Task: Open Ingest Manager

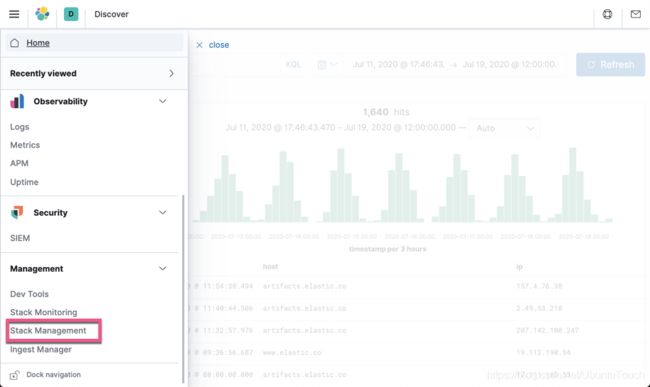Action: click(x=41, y=349)
